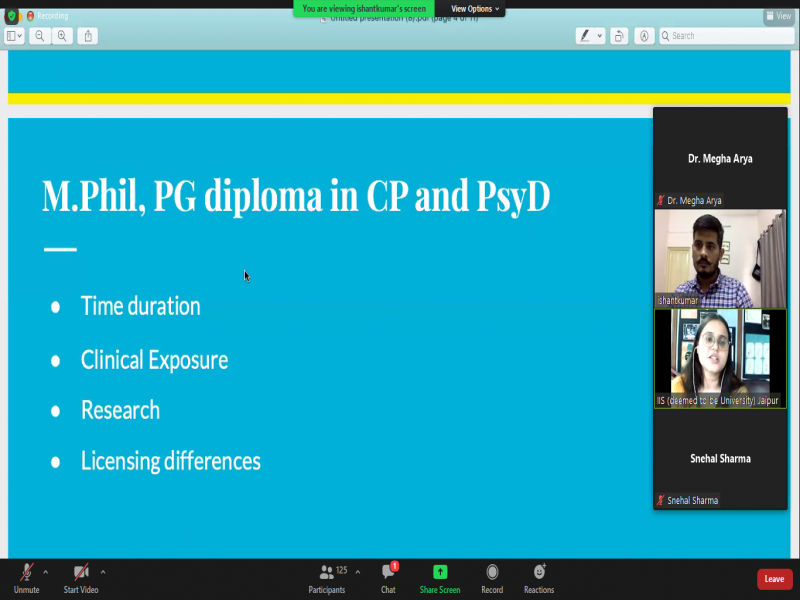The image size is (800, 600).
Task: Click the View button at top right
Action: coord(779,16)
